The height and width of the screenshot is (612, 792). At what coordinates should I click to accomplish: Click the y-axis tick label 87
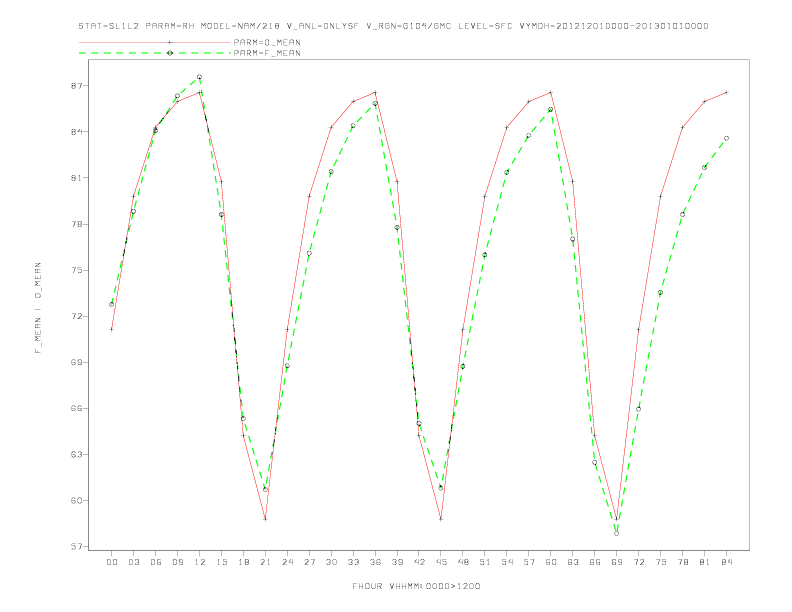point(76,86)
